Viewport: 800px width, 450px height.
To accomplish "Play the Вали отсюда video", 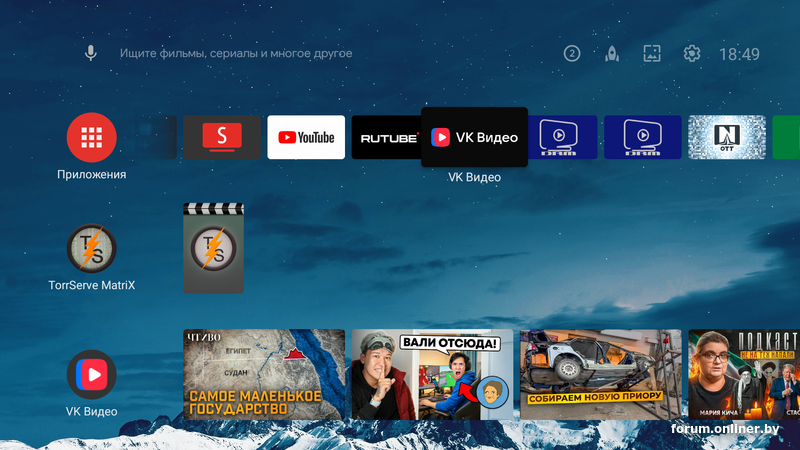I will 433,374.
